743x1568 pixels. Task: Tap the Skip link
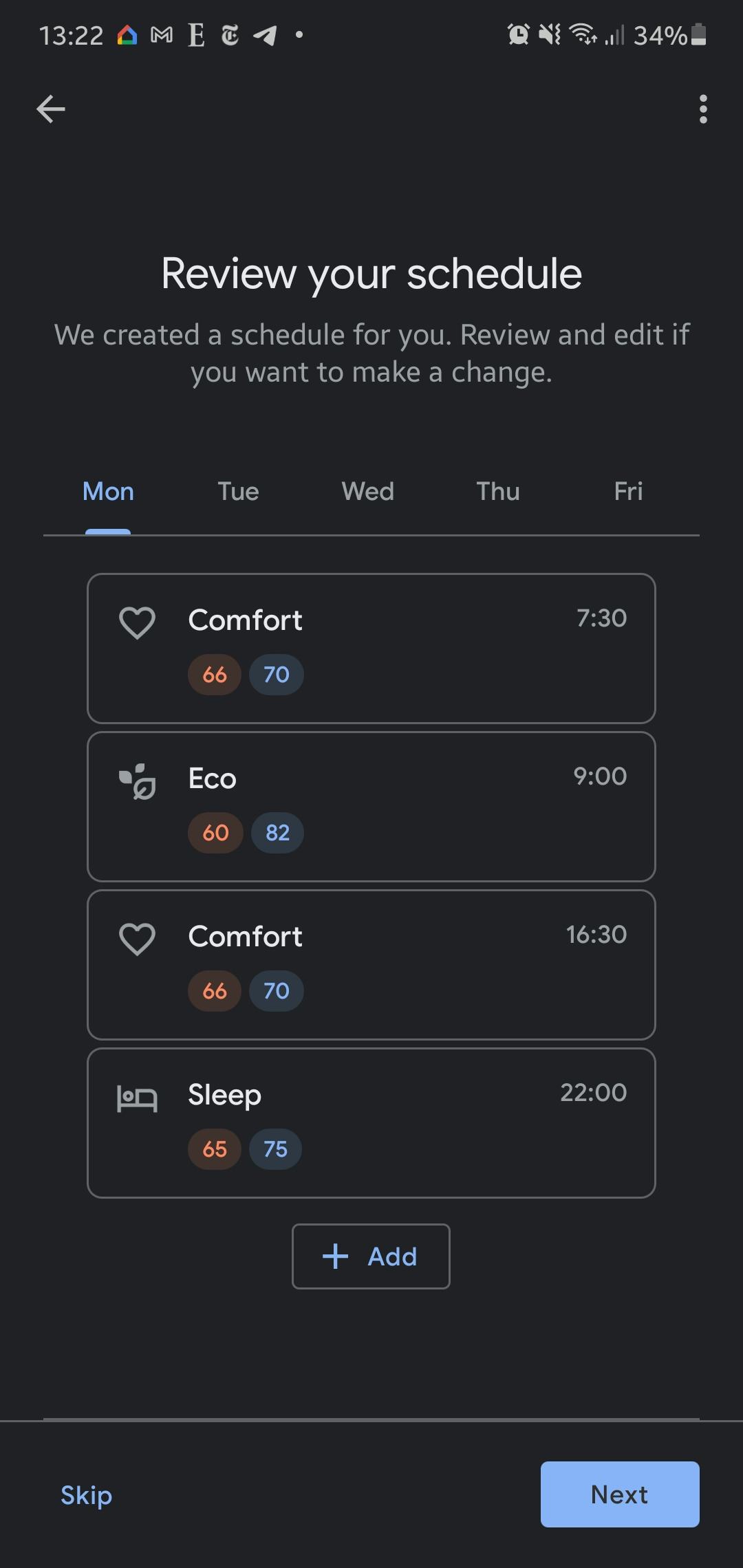pyautogui.click(x=86, y=1495)
